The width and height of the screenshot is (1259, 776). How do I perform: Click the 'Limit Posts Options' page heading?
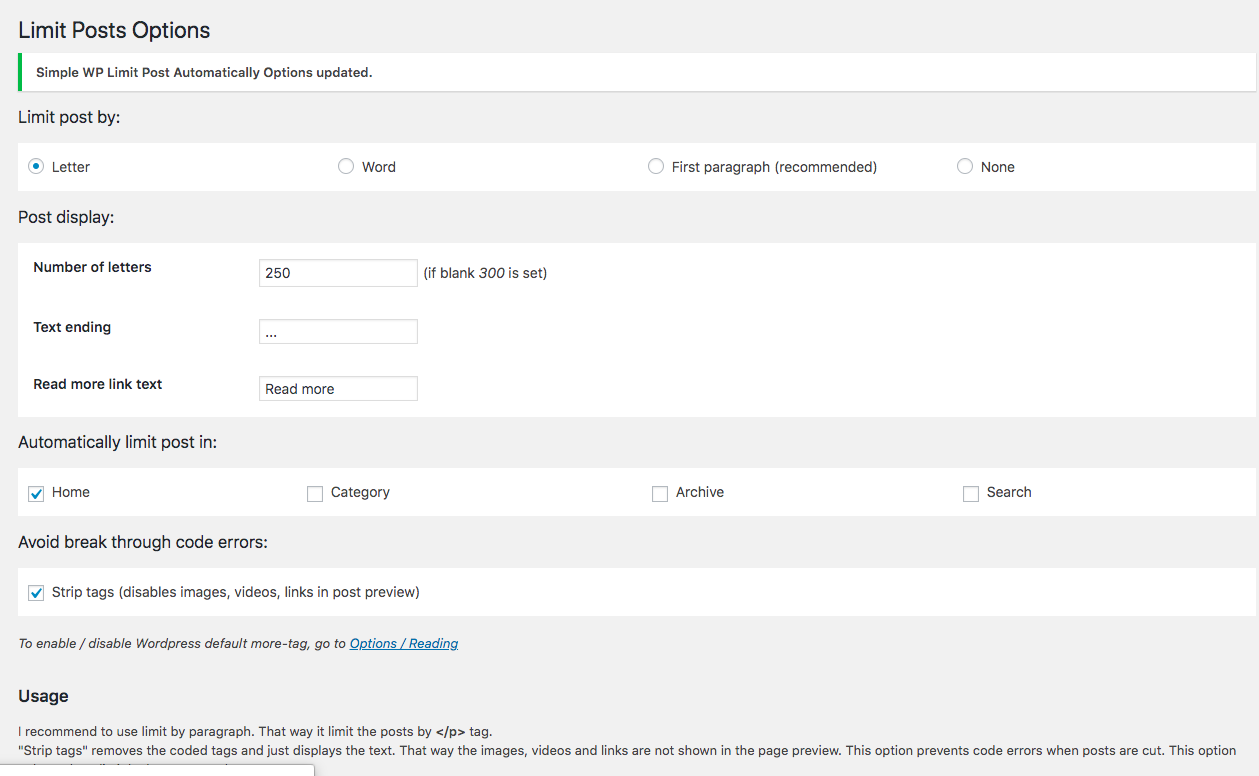[114, 30]
